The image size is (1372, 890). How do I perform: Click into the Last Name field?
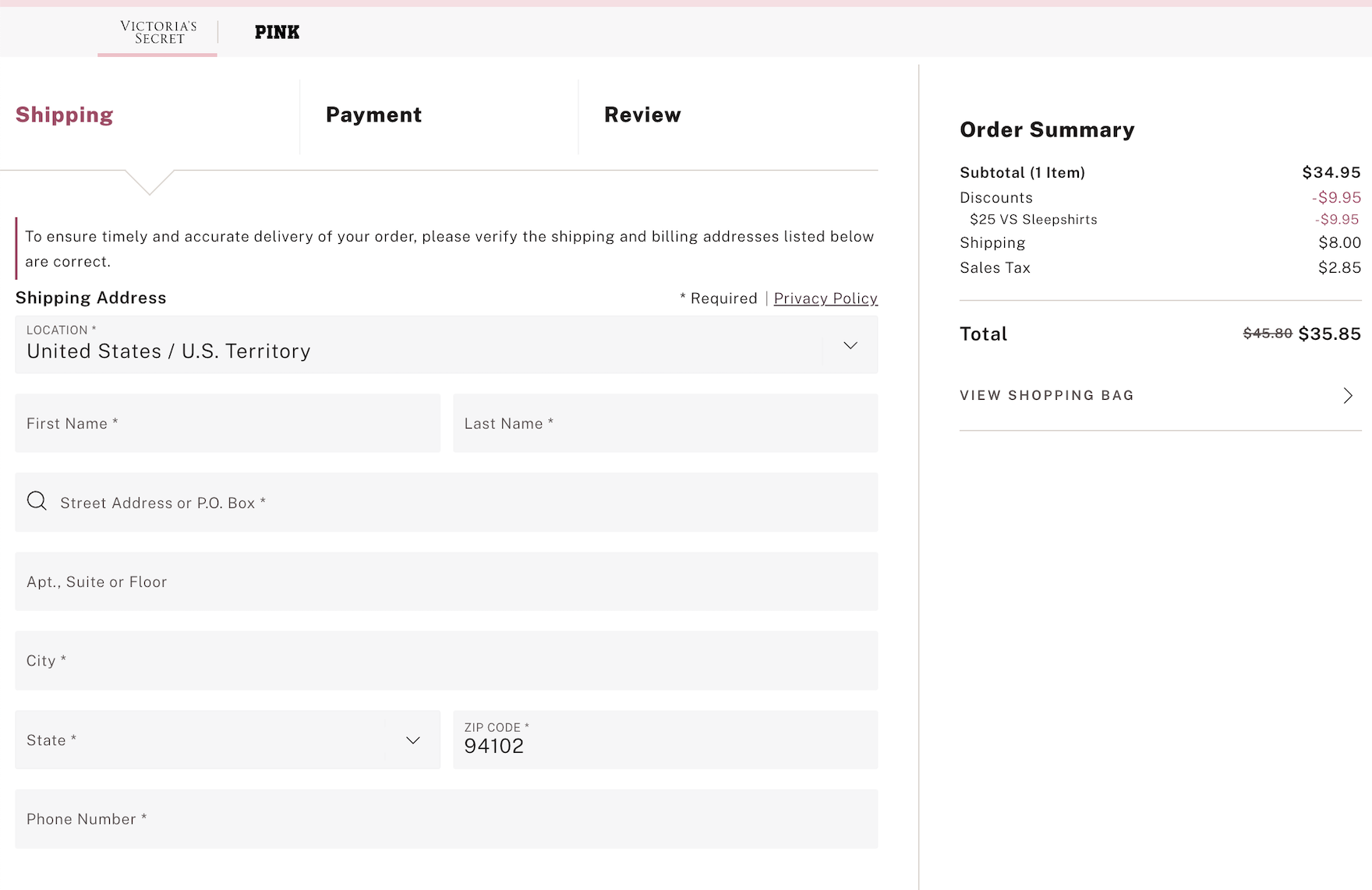click(x=665, y=423)
